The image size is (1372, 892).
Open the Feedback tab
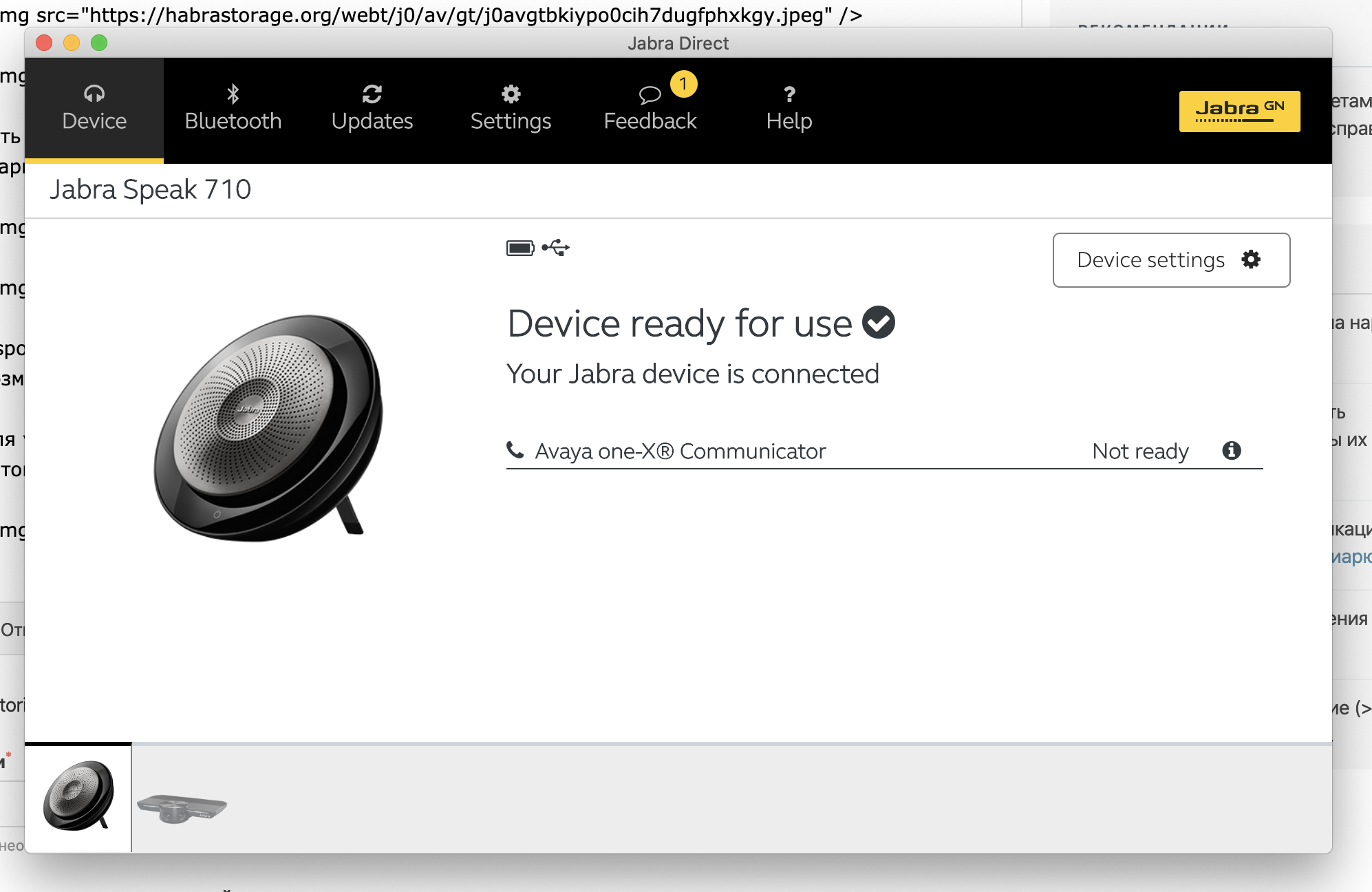(x=650, y=110)
